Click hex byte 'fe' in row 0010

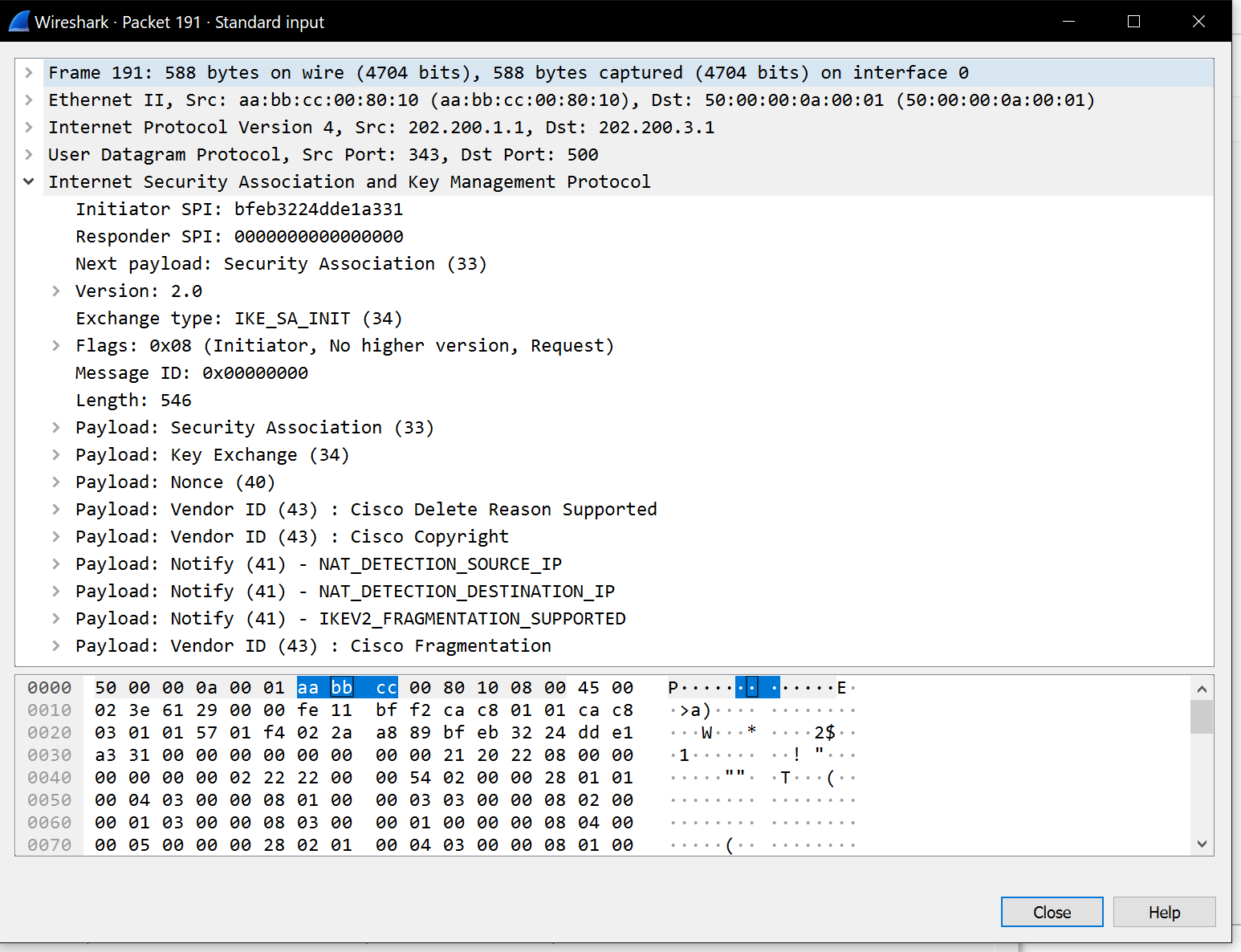(x=308, y=710)
